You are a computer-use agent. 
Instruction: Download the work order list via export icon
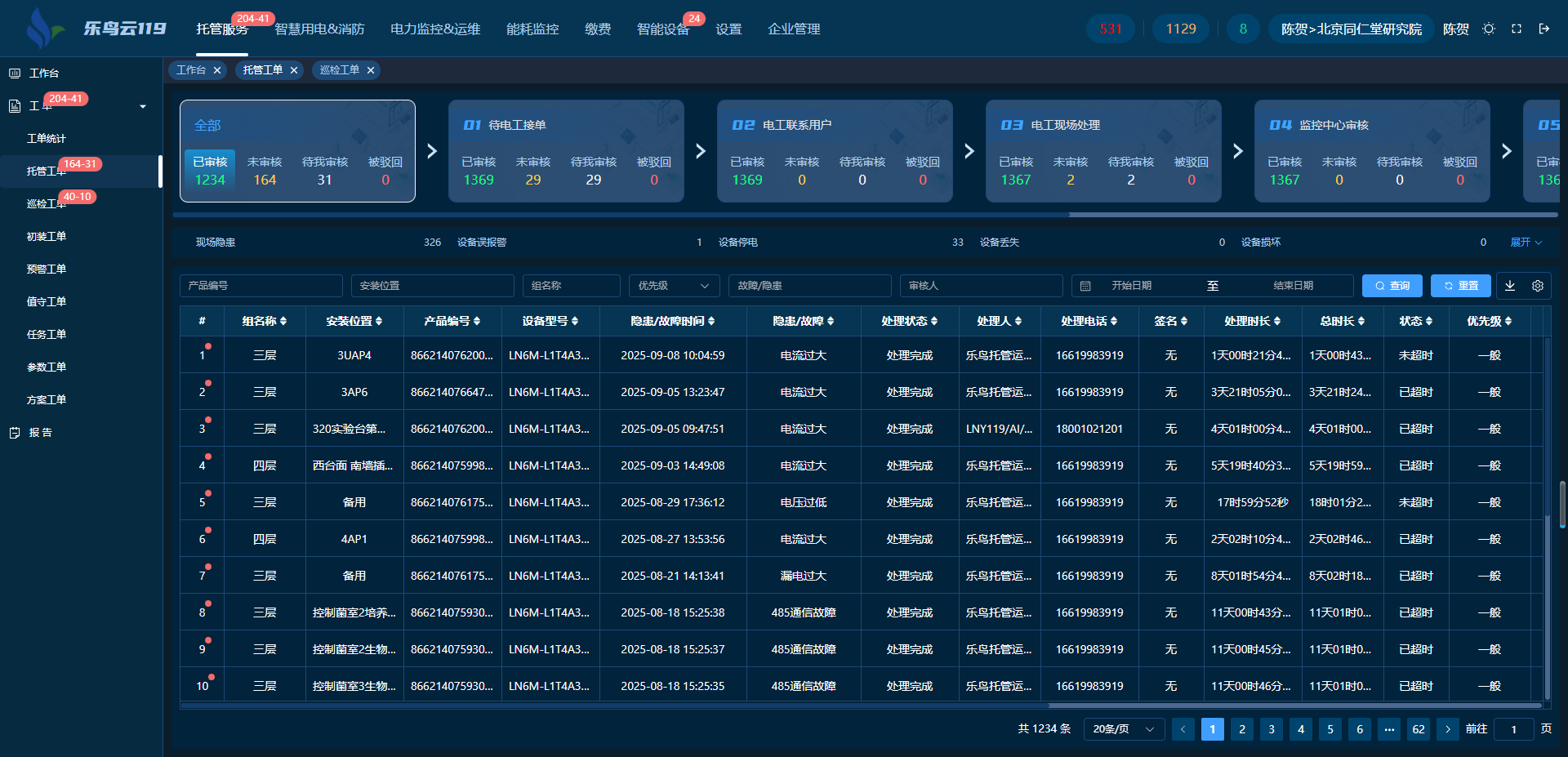[x=1510, y=286]
